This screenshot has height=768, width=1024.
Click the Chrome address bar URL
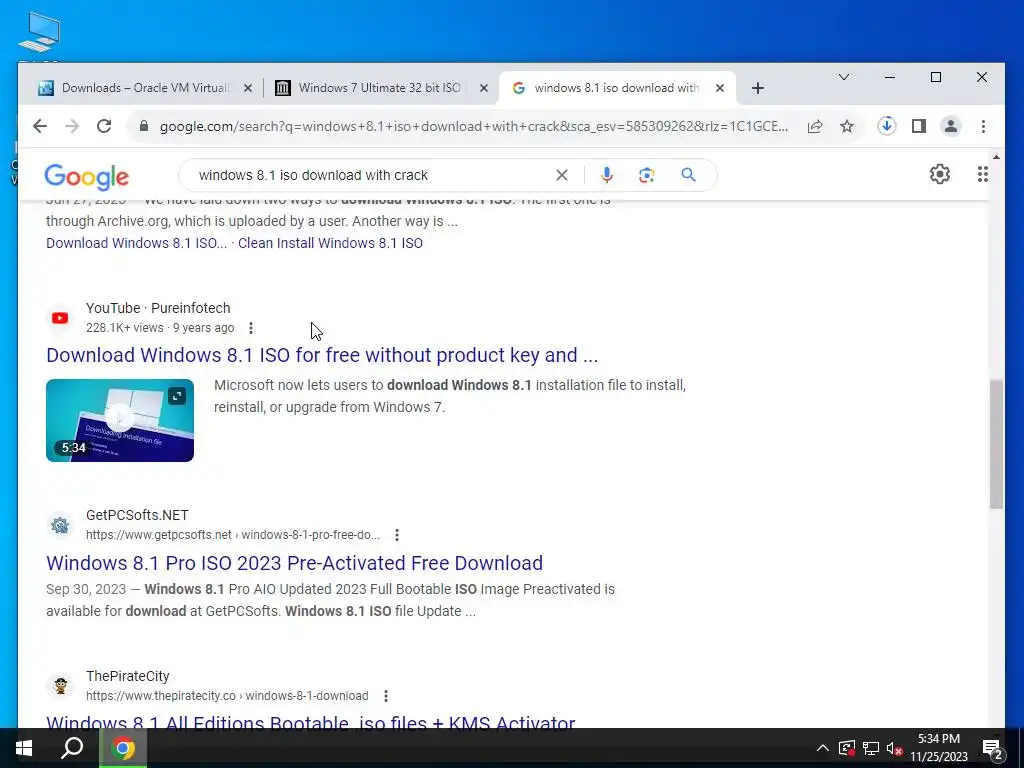473,126
